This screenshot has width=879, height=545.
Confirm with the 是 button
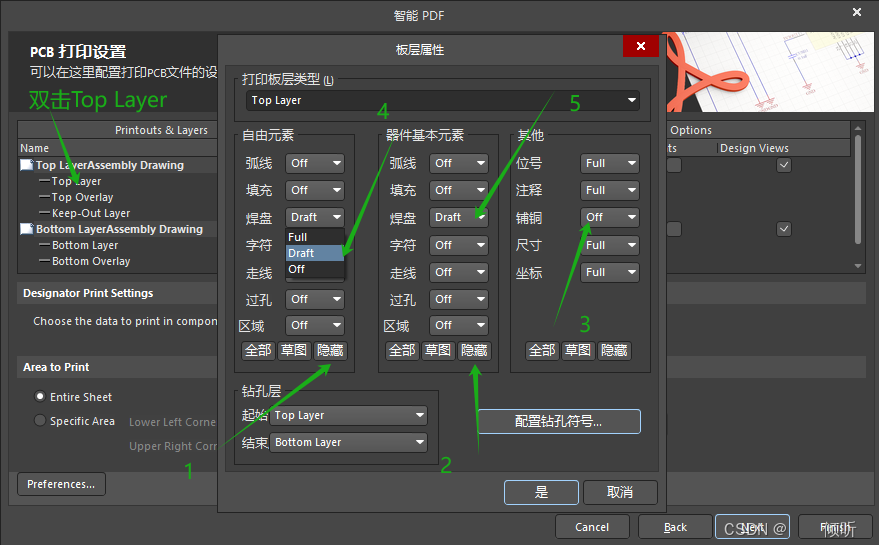pyautogui.click(x=542, y=492)
